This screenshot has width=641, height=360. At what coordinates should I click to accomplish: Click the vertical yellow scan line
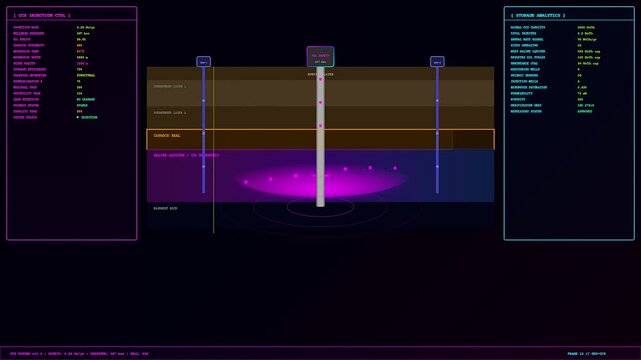pyautogui.click(x=213, y=150)
